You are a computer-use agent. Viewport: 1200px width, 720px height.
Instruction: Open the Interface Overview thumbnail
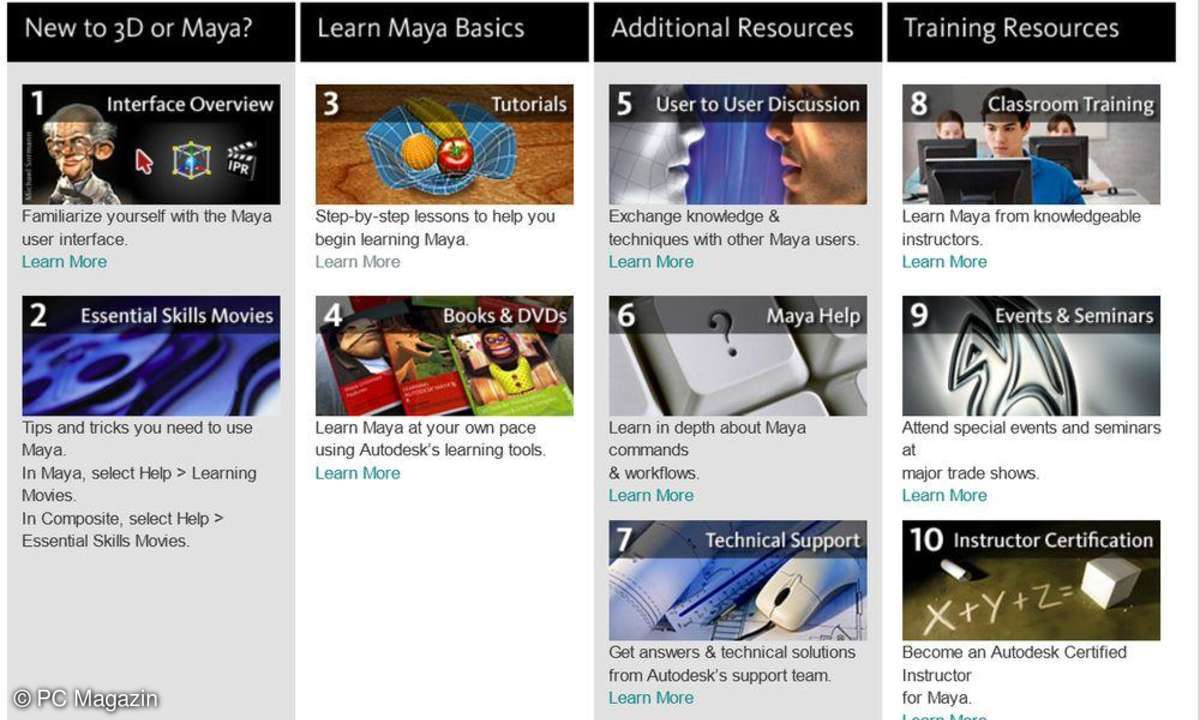click(151, 144)
